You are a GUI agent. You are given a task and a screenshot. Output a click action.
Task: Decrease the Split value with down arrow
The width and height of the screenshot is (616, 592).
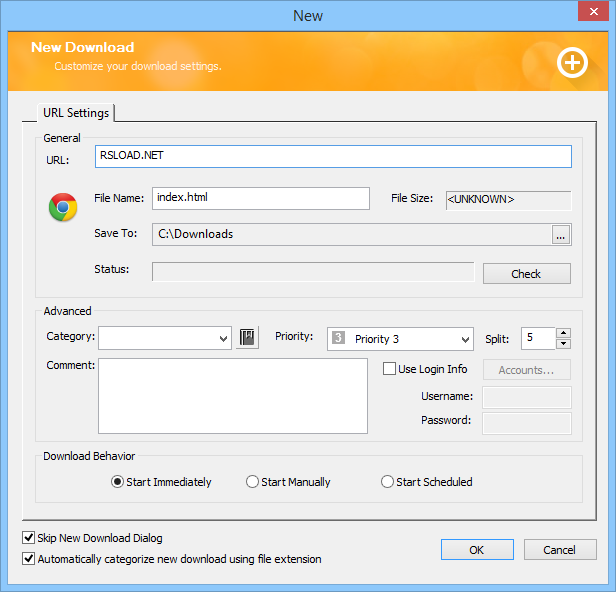tap(564, 344)
